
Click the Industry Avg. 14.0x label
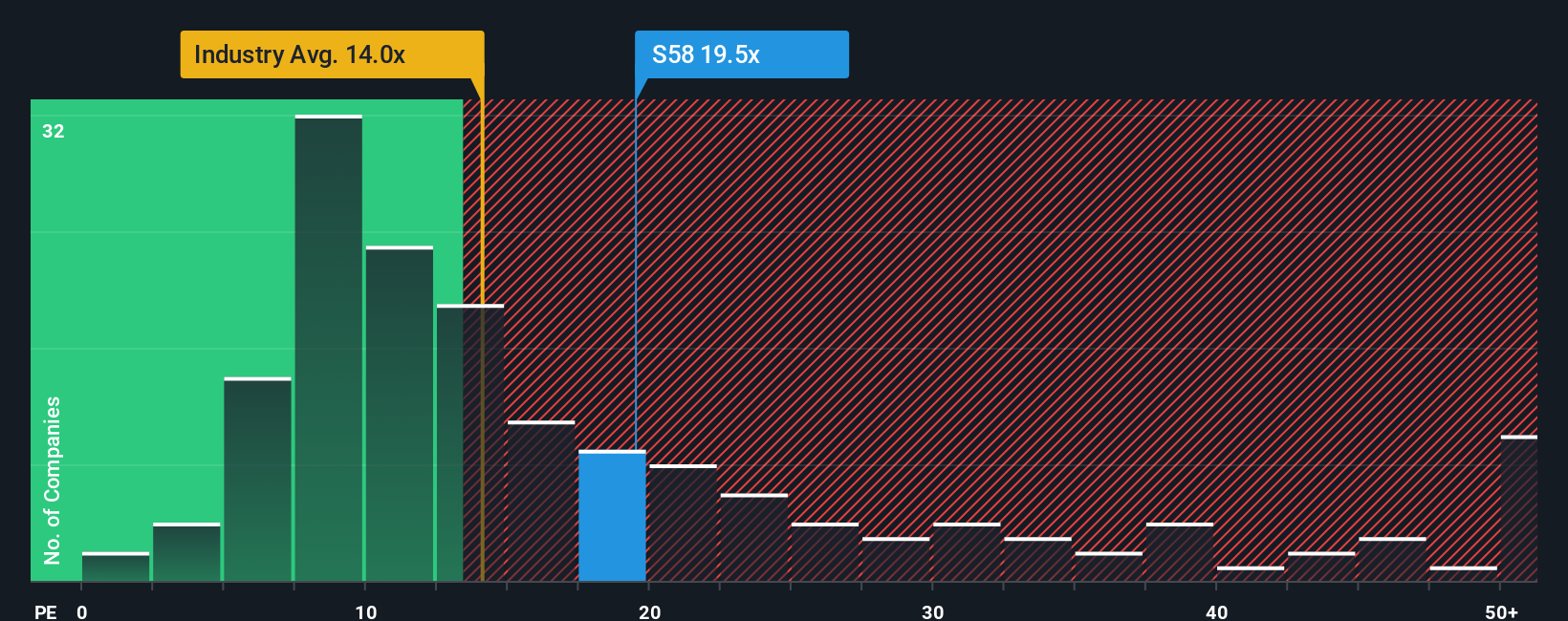(x=332, y=54)
